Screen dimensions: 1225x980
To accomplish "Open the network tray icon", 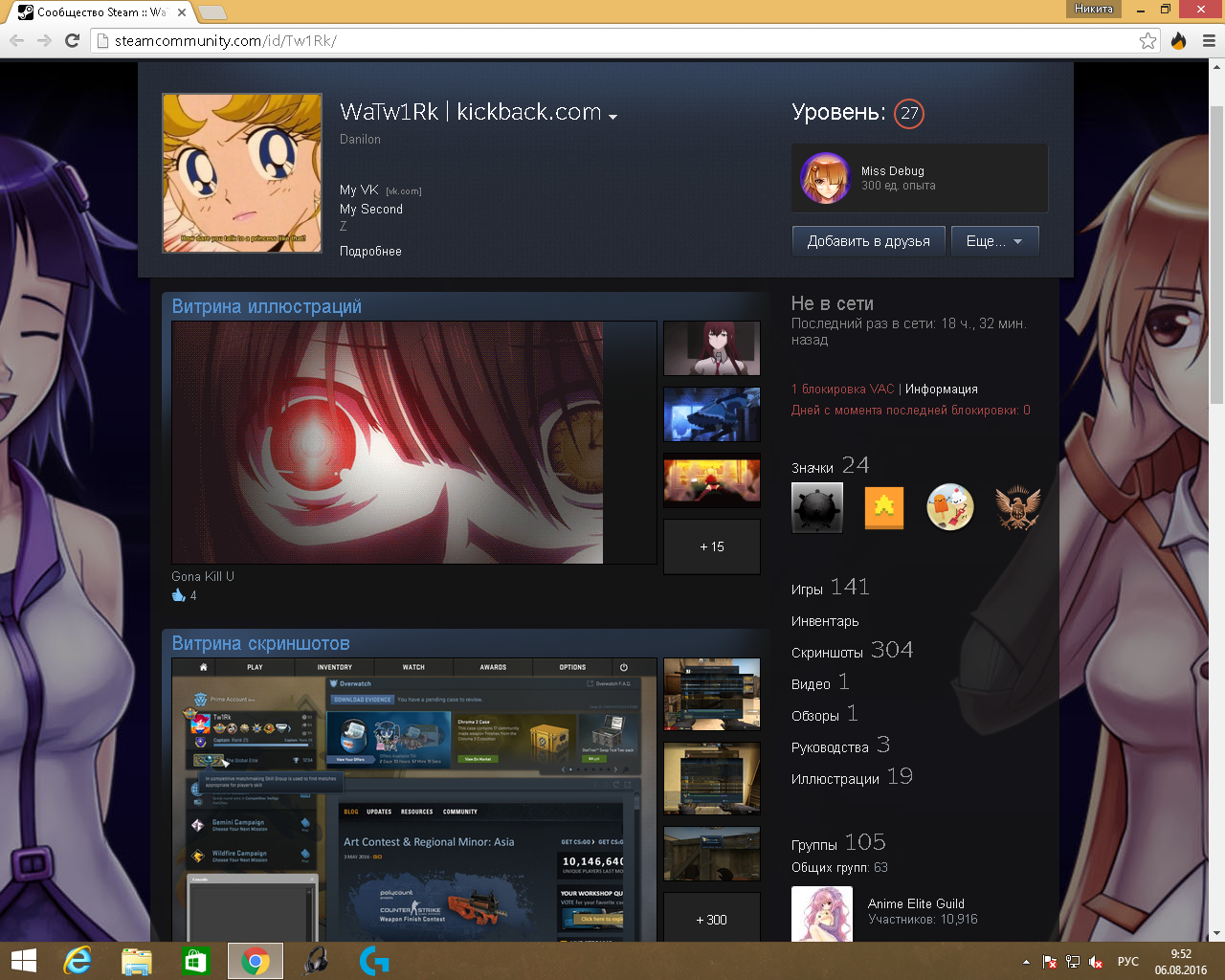I will coord(1073,962).
